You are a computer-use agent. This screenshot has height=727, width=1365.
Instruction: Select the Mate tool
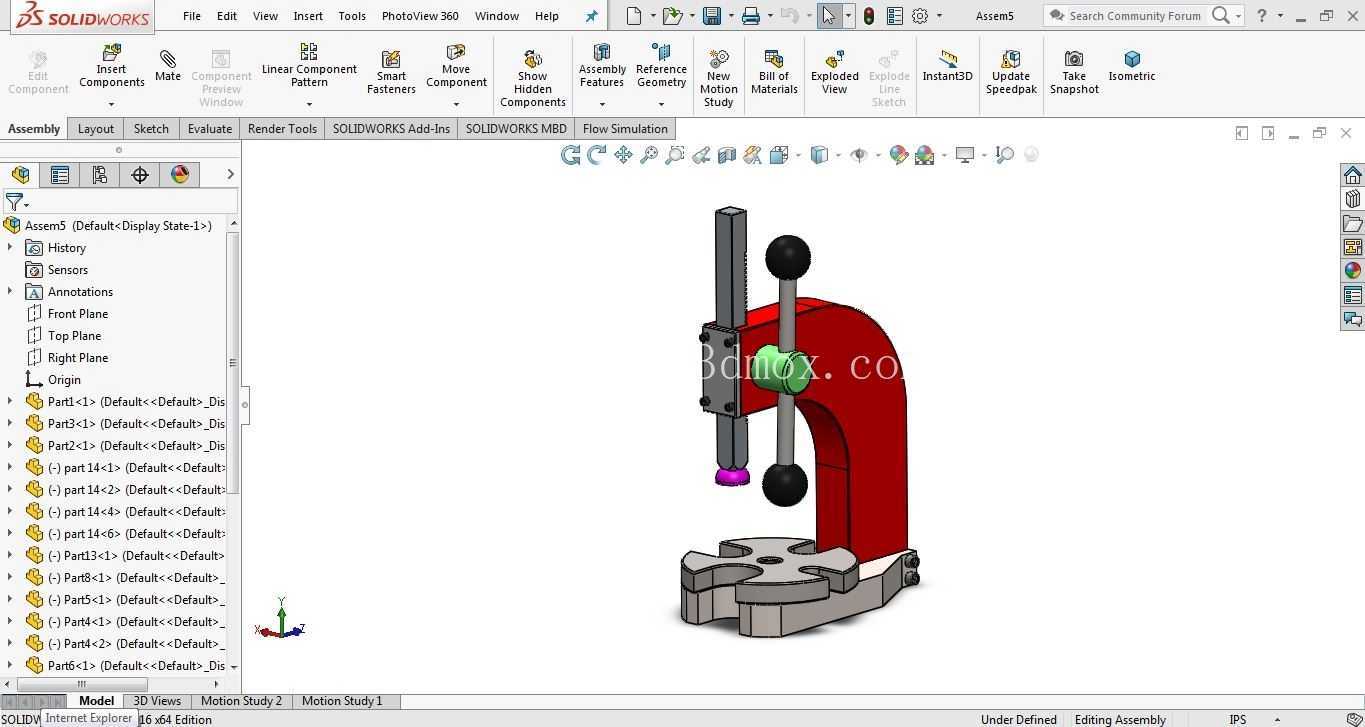coord(168,66)
